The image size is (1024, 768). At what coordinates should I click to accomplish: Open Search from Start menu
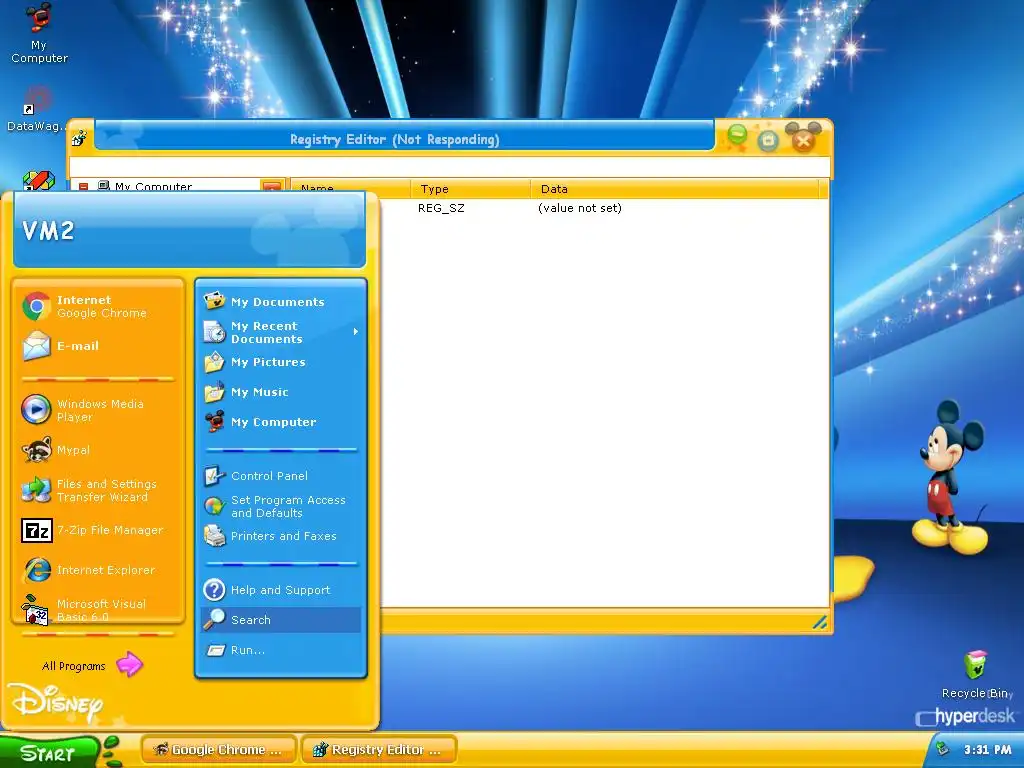(281, 620)
